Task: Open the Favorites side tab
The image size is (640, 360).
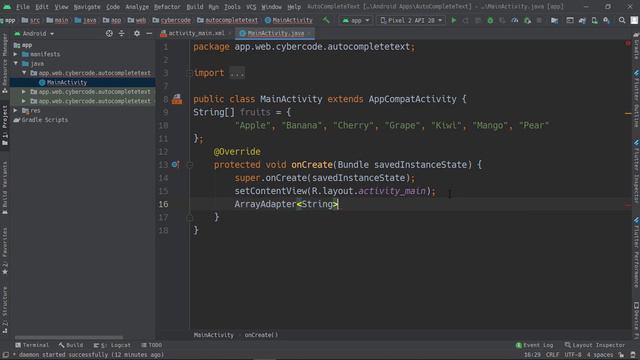Action: pyautogui.click(x=4, y=251)
